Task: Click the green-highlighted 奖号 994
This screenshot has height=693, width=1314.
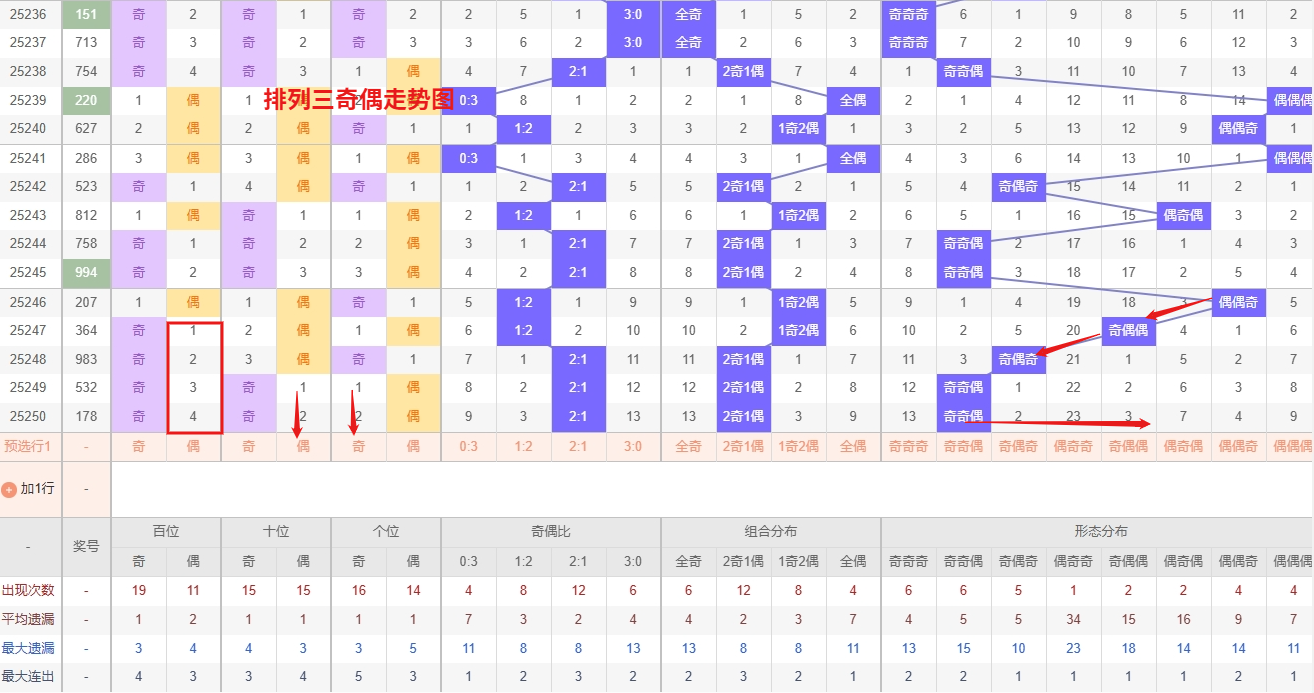Action: pos(86,273)
